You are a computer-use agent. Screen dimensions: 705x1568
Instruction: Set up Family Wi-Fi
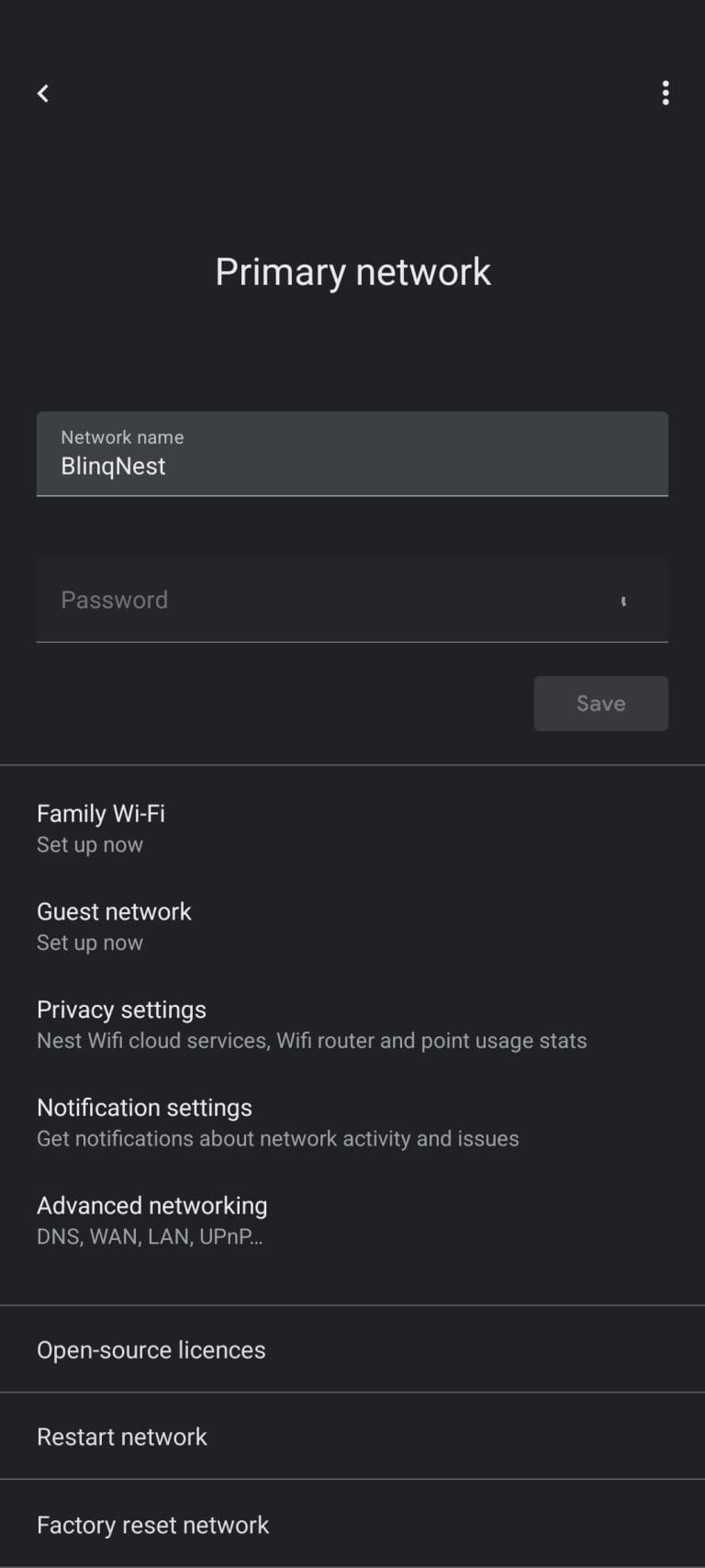point(101,813)
